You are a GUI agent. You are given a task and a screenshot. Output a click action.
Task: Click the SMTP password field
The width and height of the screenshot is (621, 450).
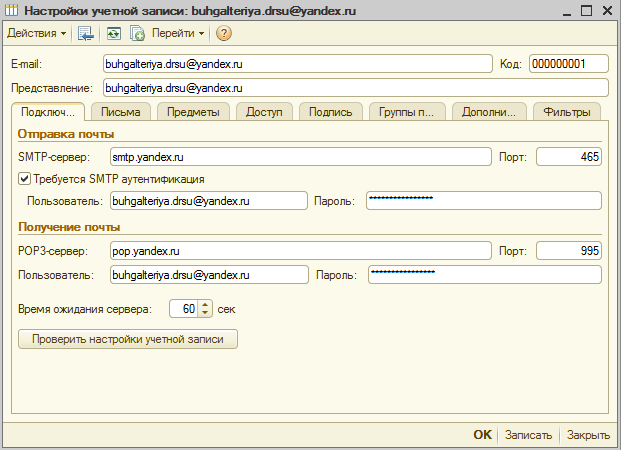[x=482, y=201]
